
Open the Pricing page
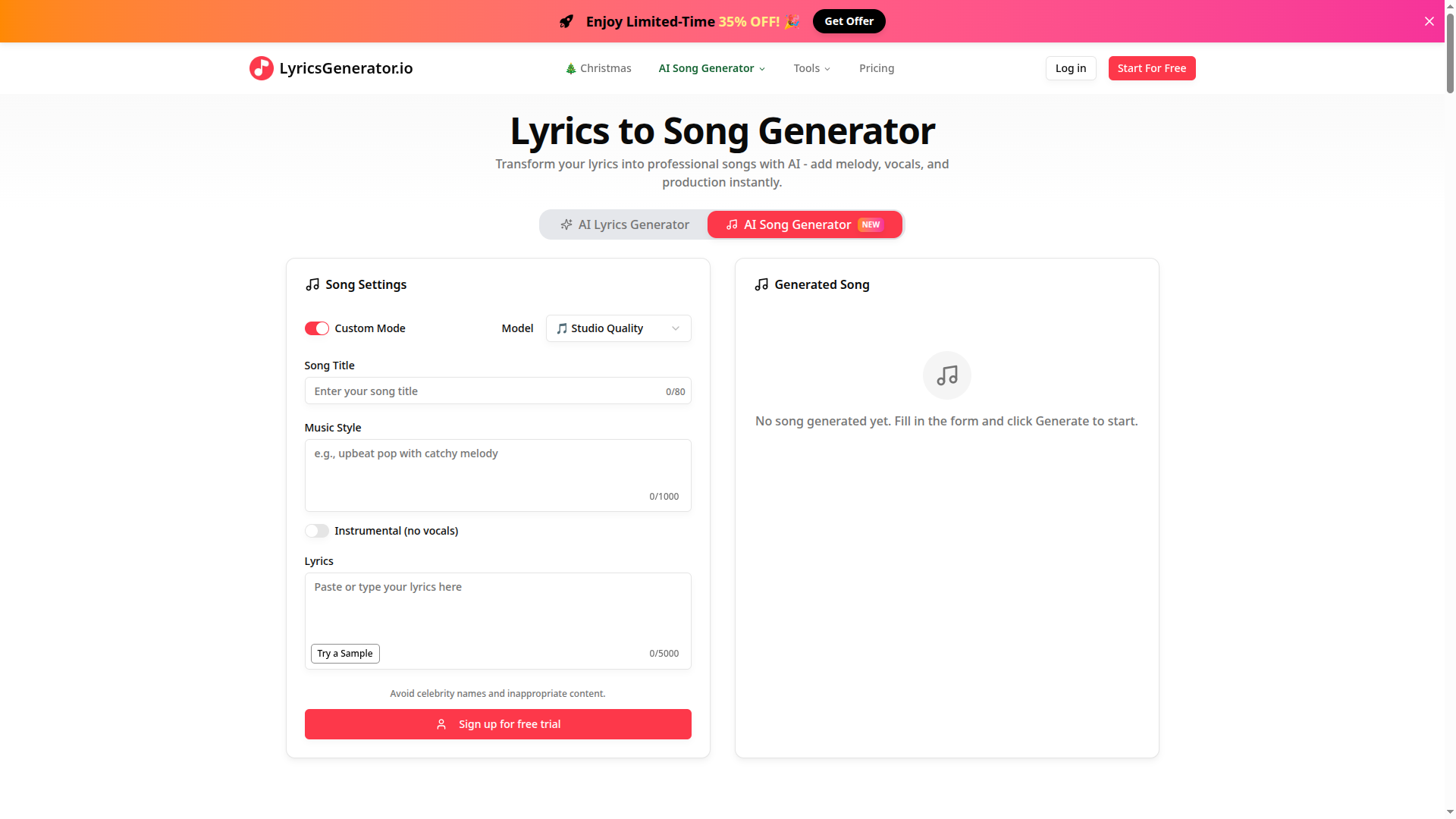tap(877, 68)
